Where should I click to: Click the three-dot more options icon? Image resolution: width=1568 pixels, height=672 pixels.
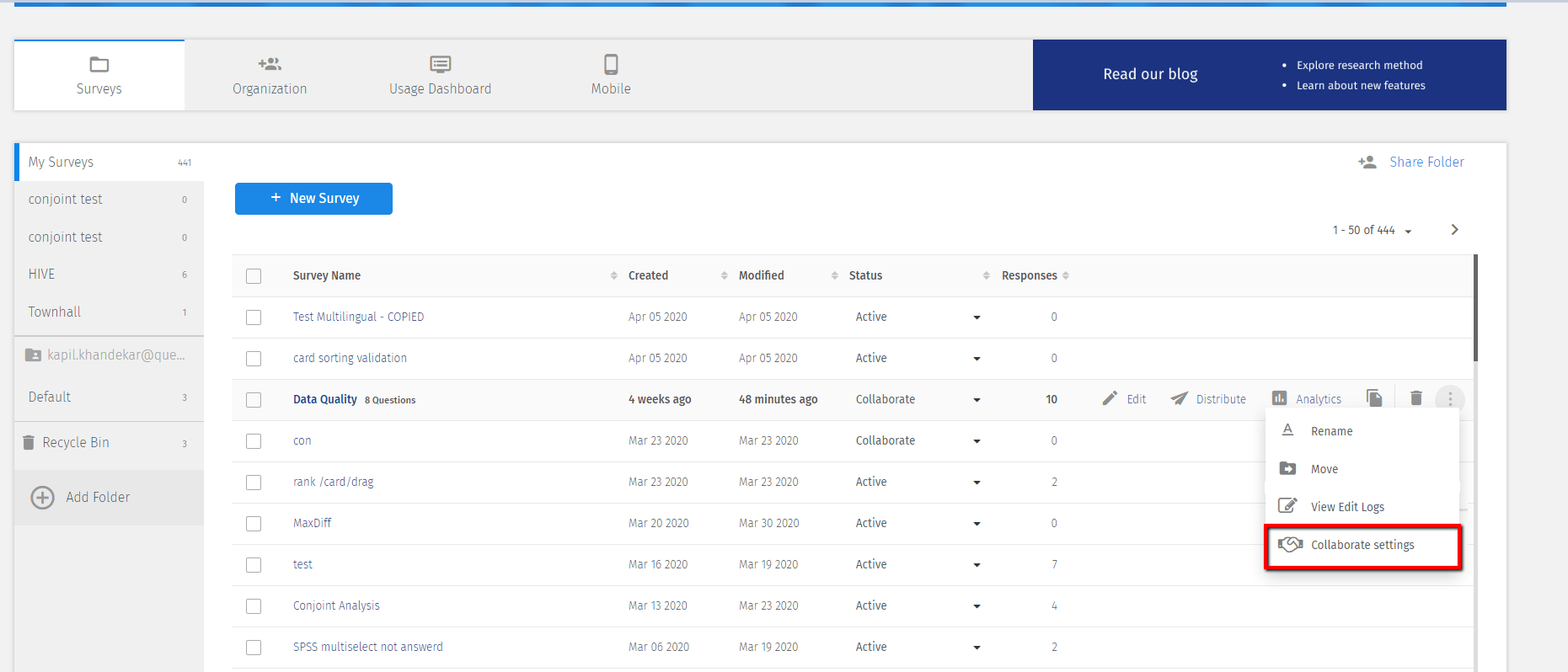tap(1450, 399)
